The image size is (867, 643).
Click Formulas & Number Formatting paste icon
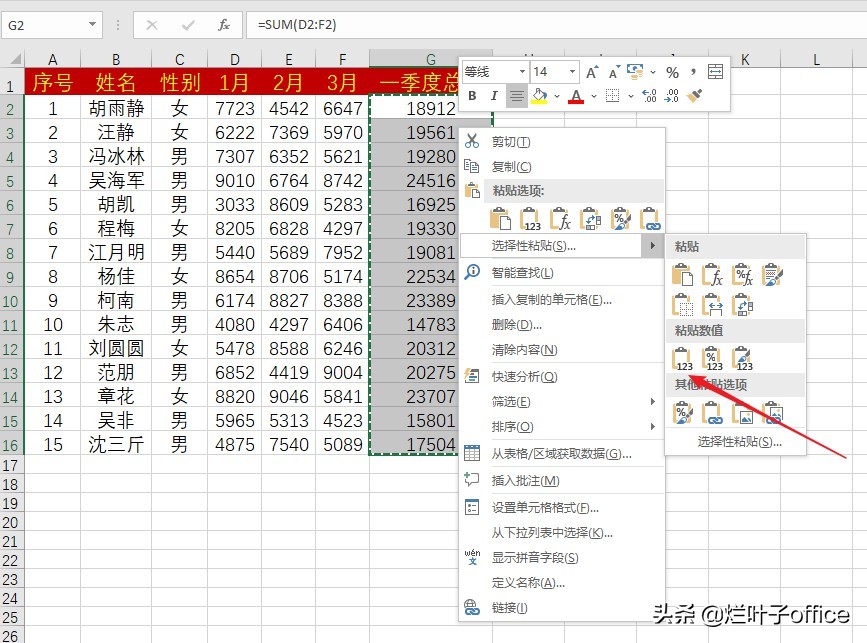pyautogui.click(x=742, y=274)
